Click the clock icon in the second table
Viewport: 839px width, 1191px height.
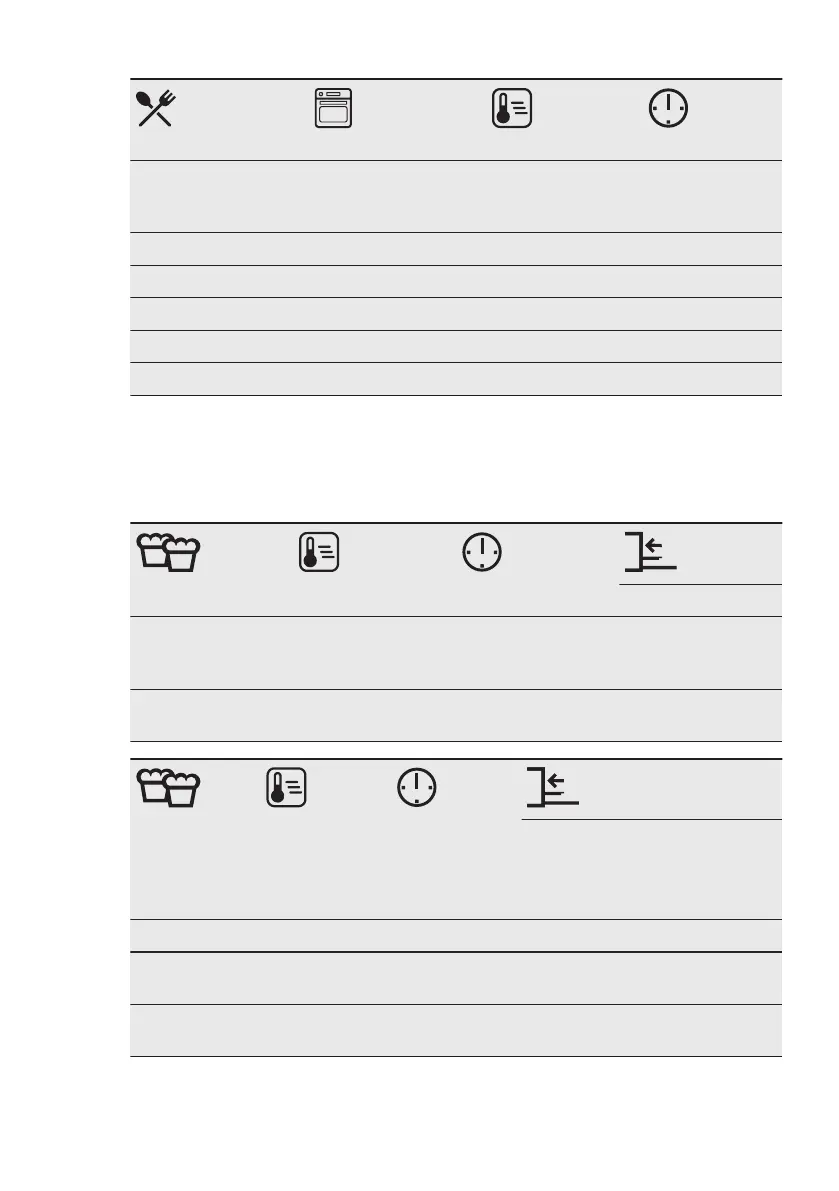click(482, 552)
